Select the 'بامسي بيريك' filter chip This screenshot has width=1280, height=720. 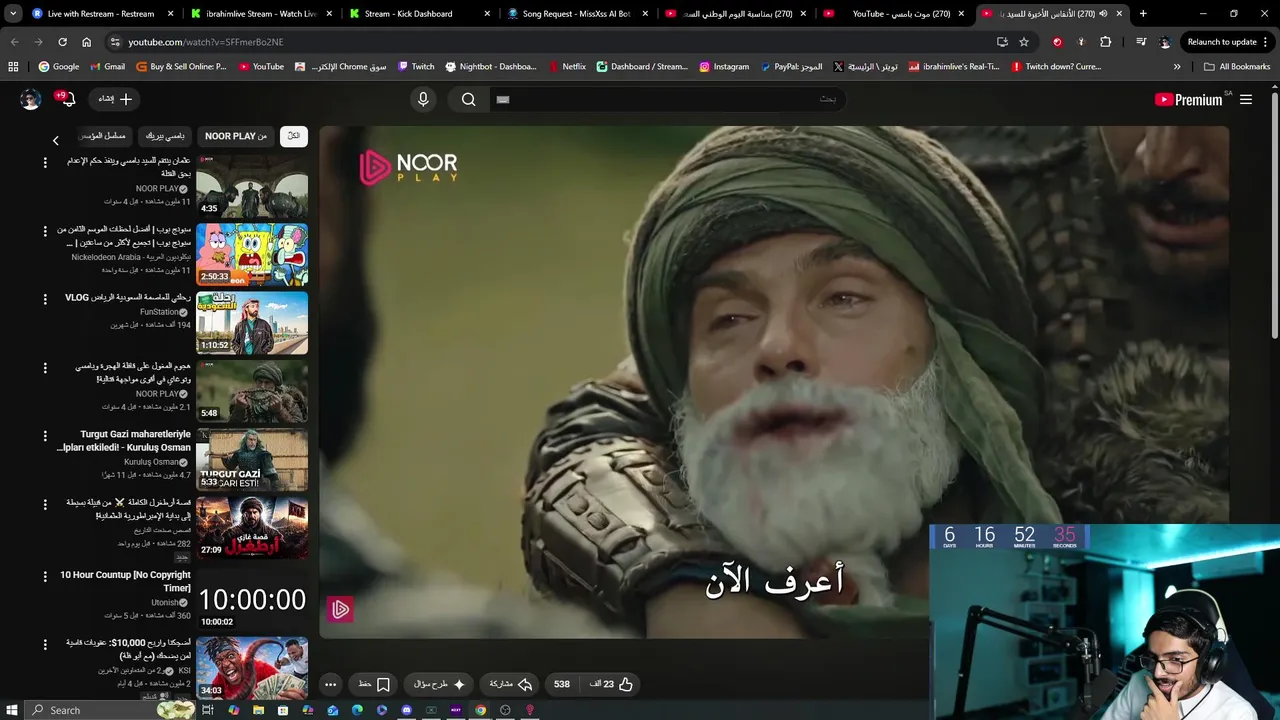coord(165,136)
